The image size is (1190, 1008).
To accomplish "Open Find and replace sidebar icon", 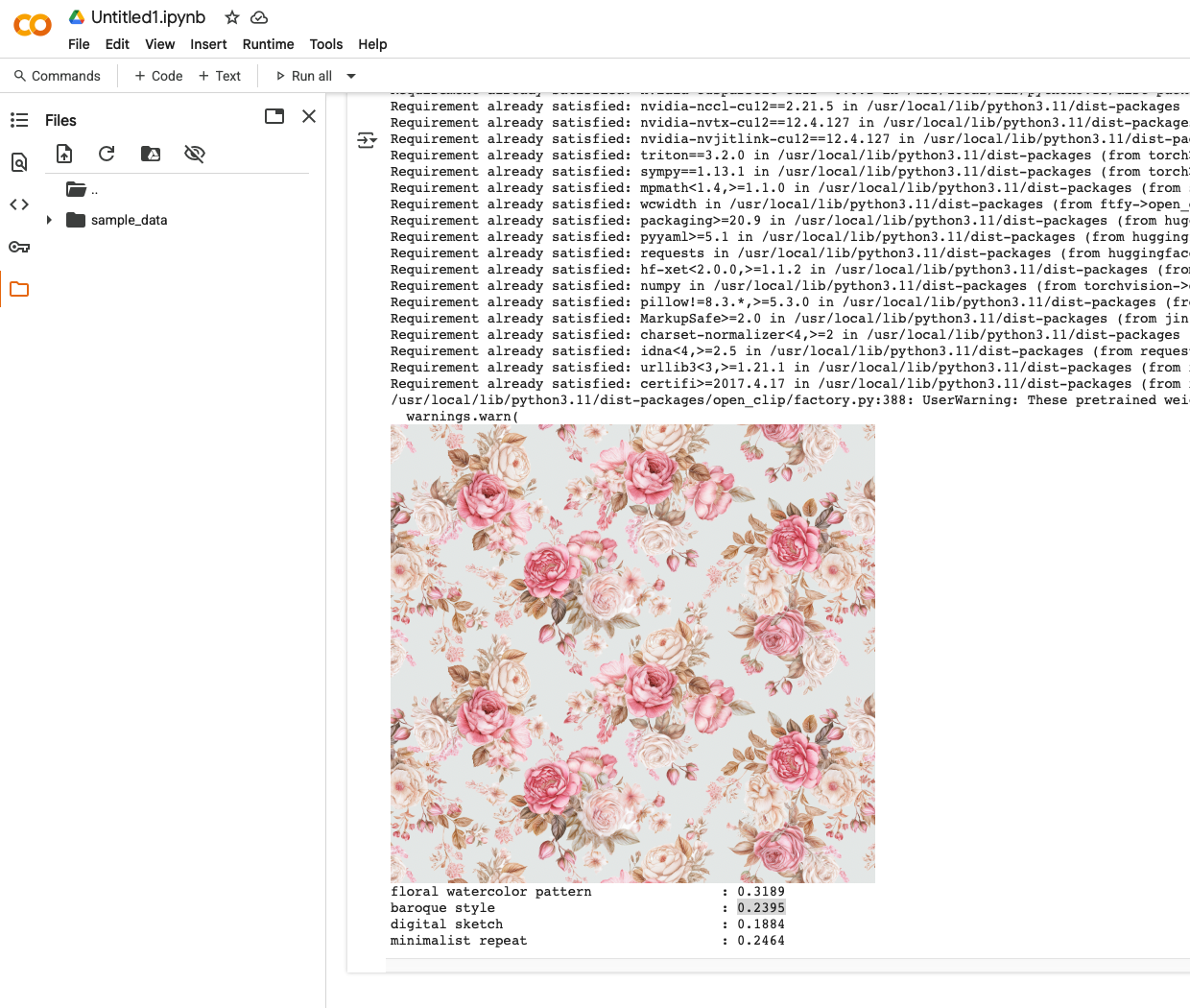I will click(19, 162).
